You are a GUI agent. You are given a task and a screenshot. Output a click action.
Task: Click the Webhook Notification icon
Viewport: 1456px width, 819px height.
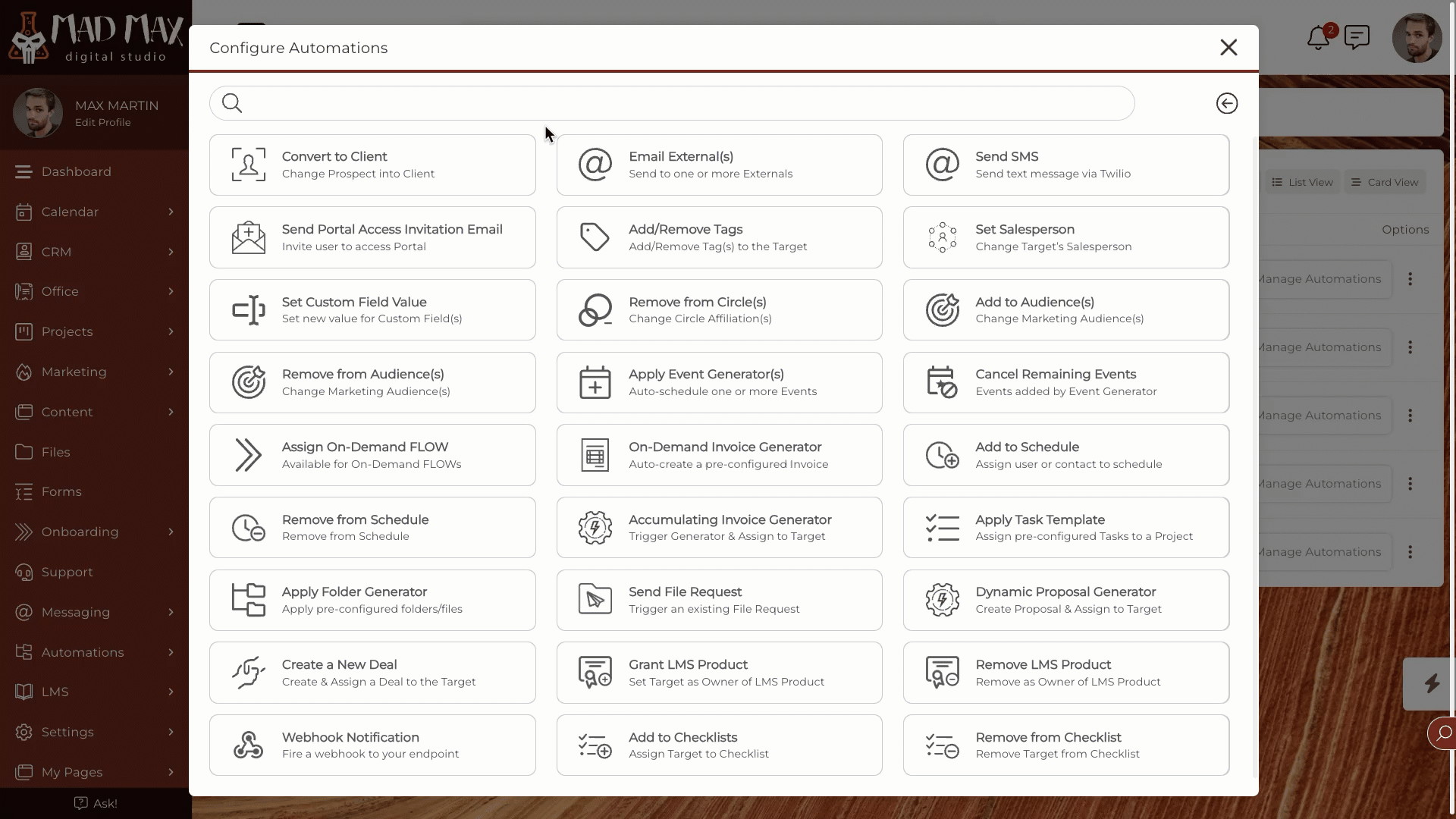point(247,745)
